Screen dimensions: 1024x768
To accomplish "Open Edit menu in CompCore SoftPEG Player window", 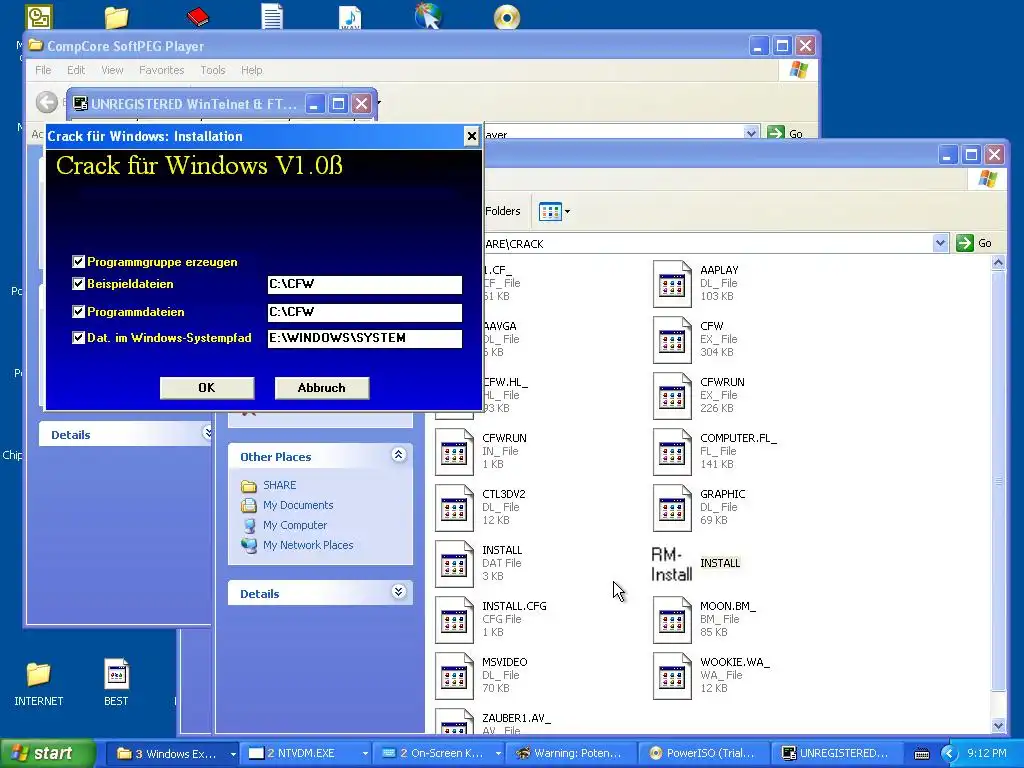I will coord(76,70).
